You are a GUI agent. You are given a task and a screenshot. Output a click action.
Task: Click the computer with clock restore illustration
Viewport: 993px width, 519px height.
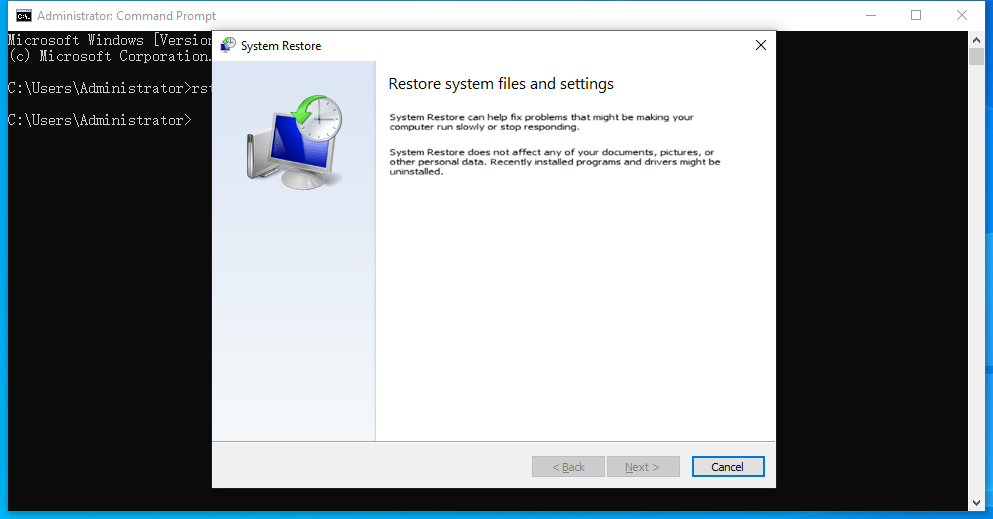293,141
